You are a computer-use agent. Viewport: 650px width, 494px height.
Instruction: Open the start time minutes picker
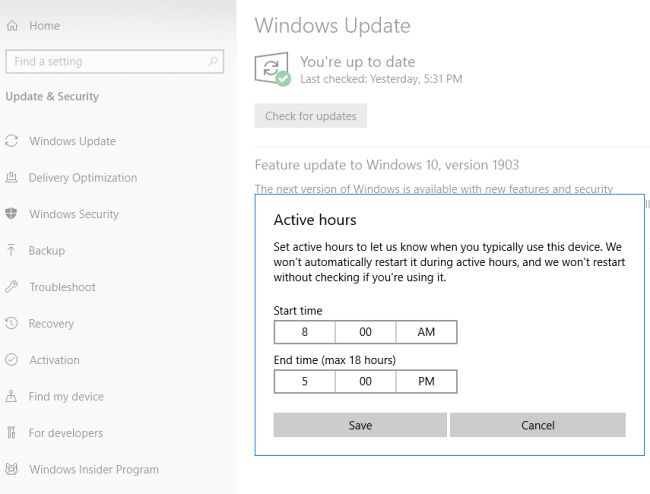(x=366, y=332)
